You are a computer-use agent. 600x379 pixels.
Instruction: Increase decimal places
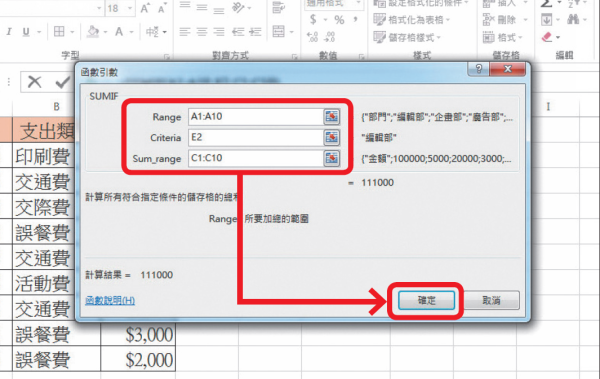(x=312, y=37)
